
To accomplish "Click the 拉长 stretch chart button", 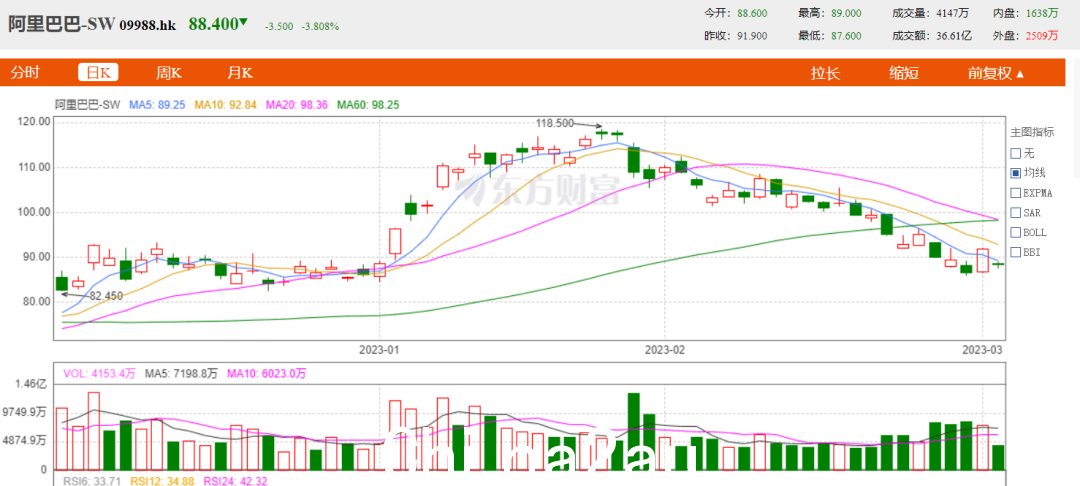I will (x=825, y=73).
